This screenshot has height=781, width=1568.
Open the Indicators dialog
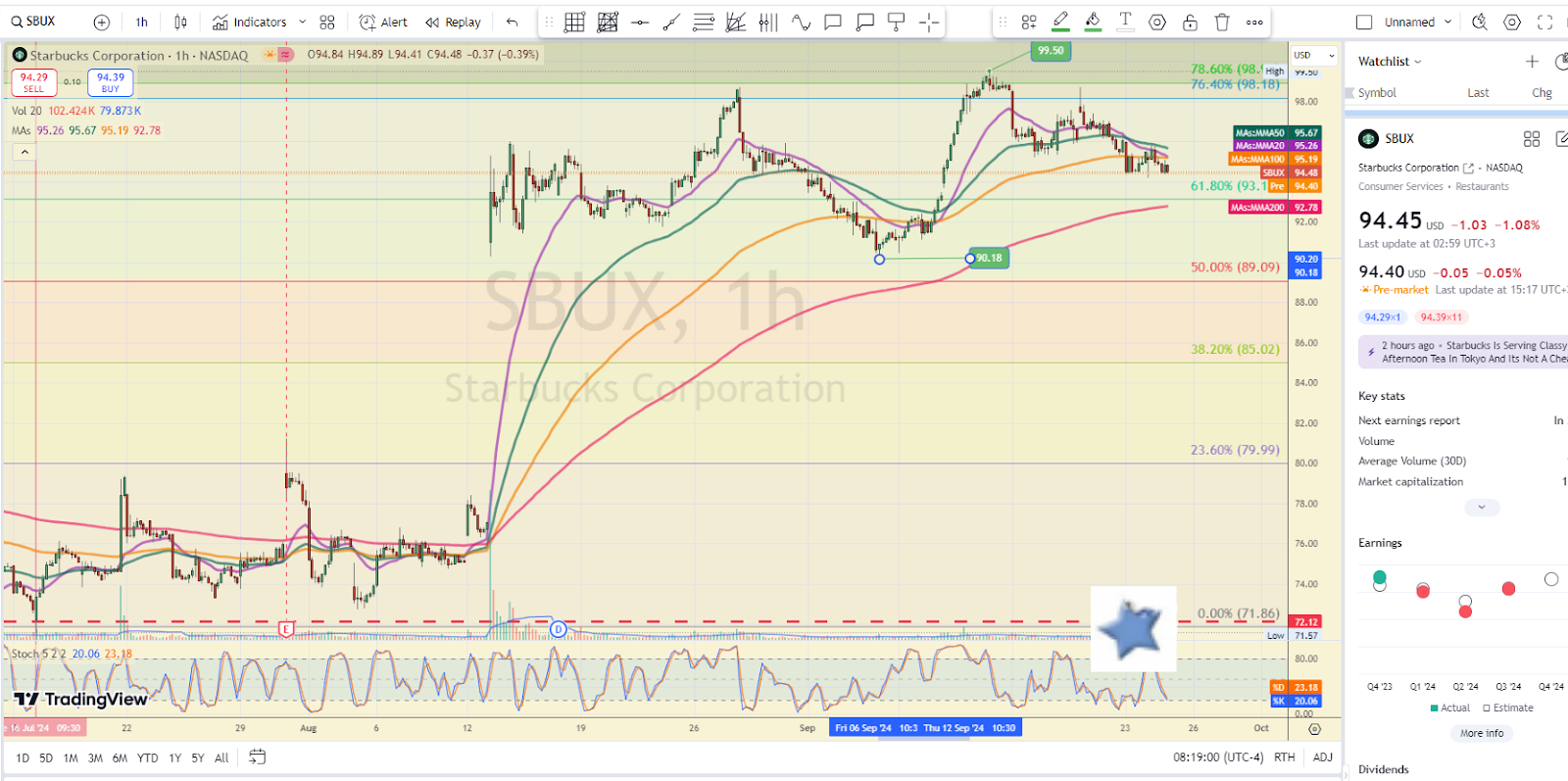pyautogui.click(x=249, y=23)
